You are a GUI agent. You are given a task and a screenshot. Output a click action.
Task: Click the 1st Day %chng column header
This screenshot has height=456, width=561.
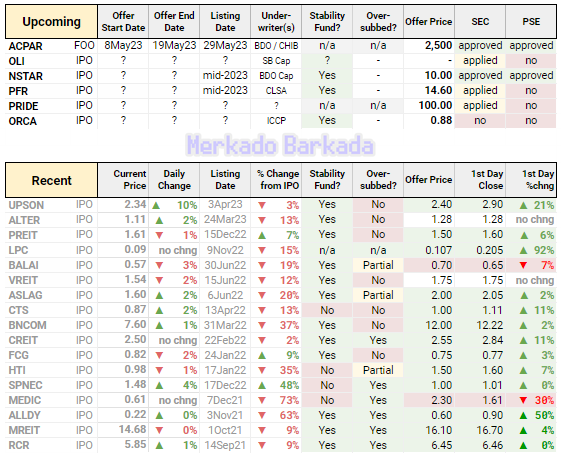[x=531, y=180]
